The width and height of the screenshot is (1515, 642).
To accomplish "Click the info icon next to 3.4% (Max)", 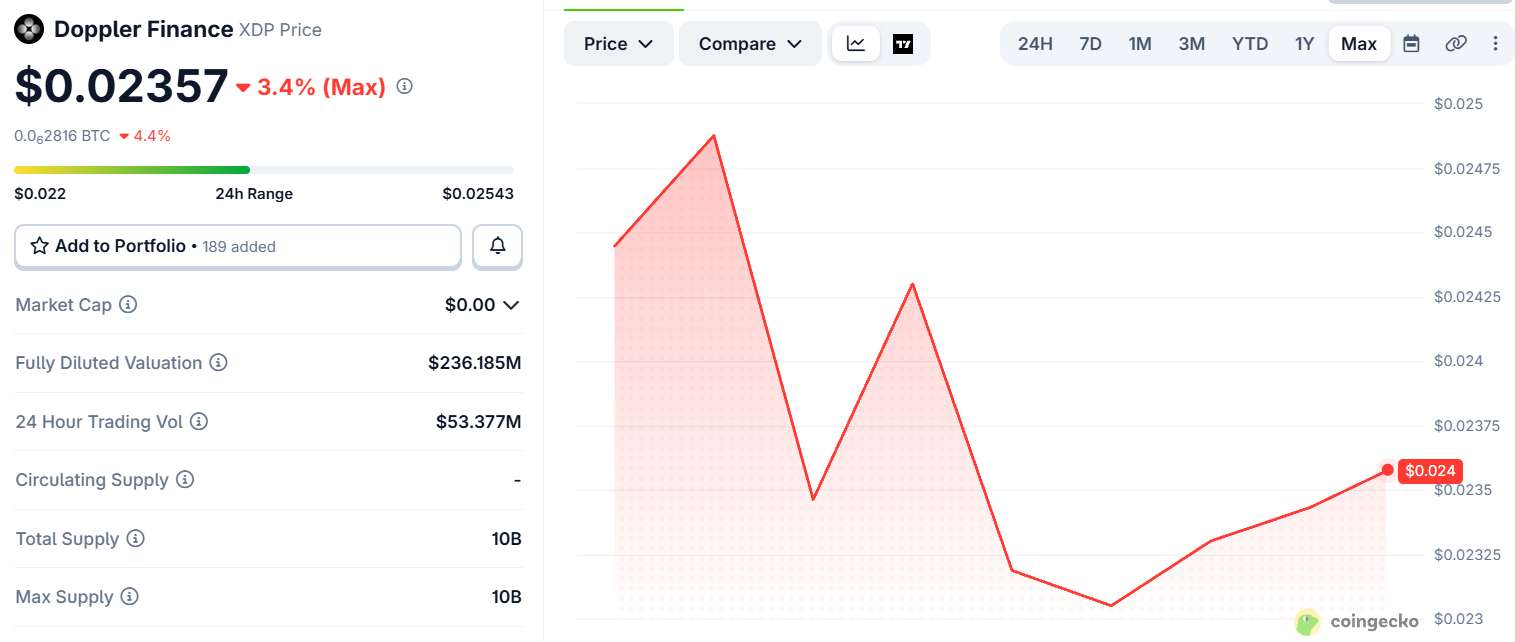I will pyautogui.click(x=404, y=87).
